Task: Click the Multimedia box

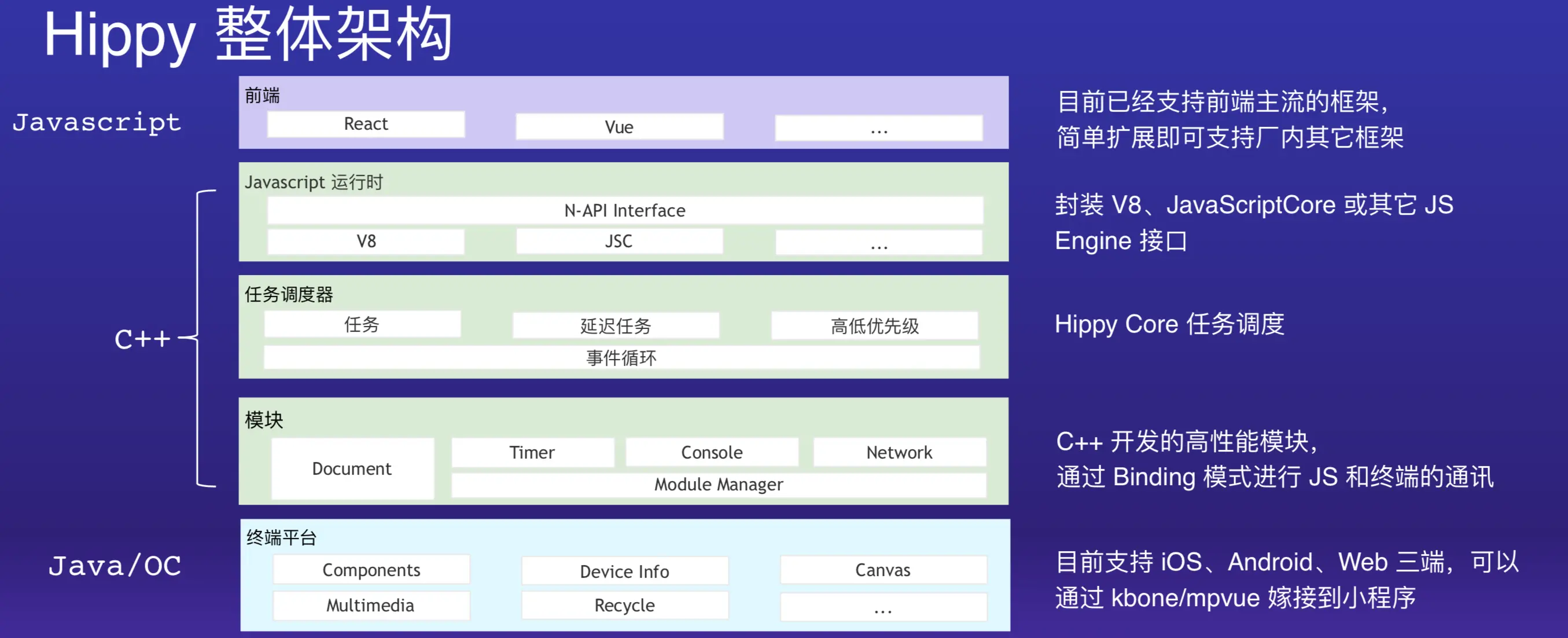Action: tap(370, 606)
